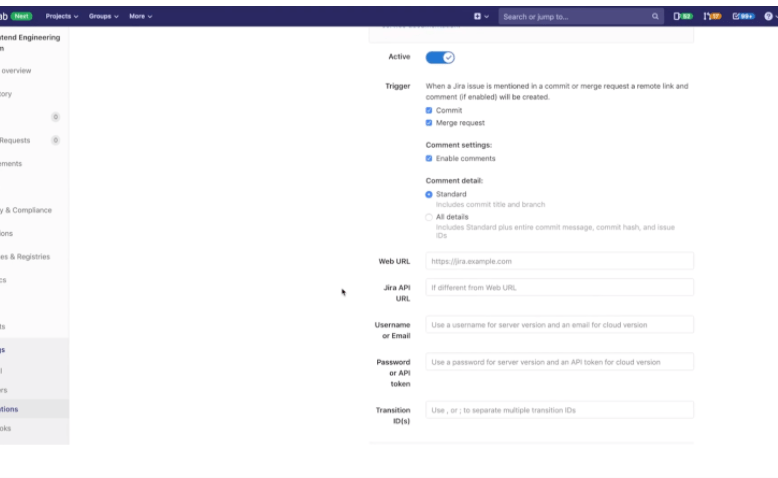Open the More dropdown menu

140,16
